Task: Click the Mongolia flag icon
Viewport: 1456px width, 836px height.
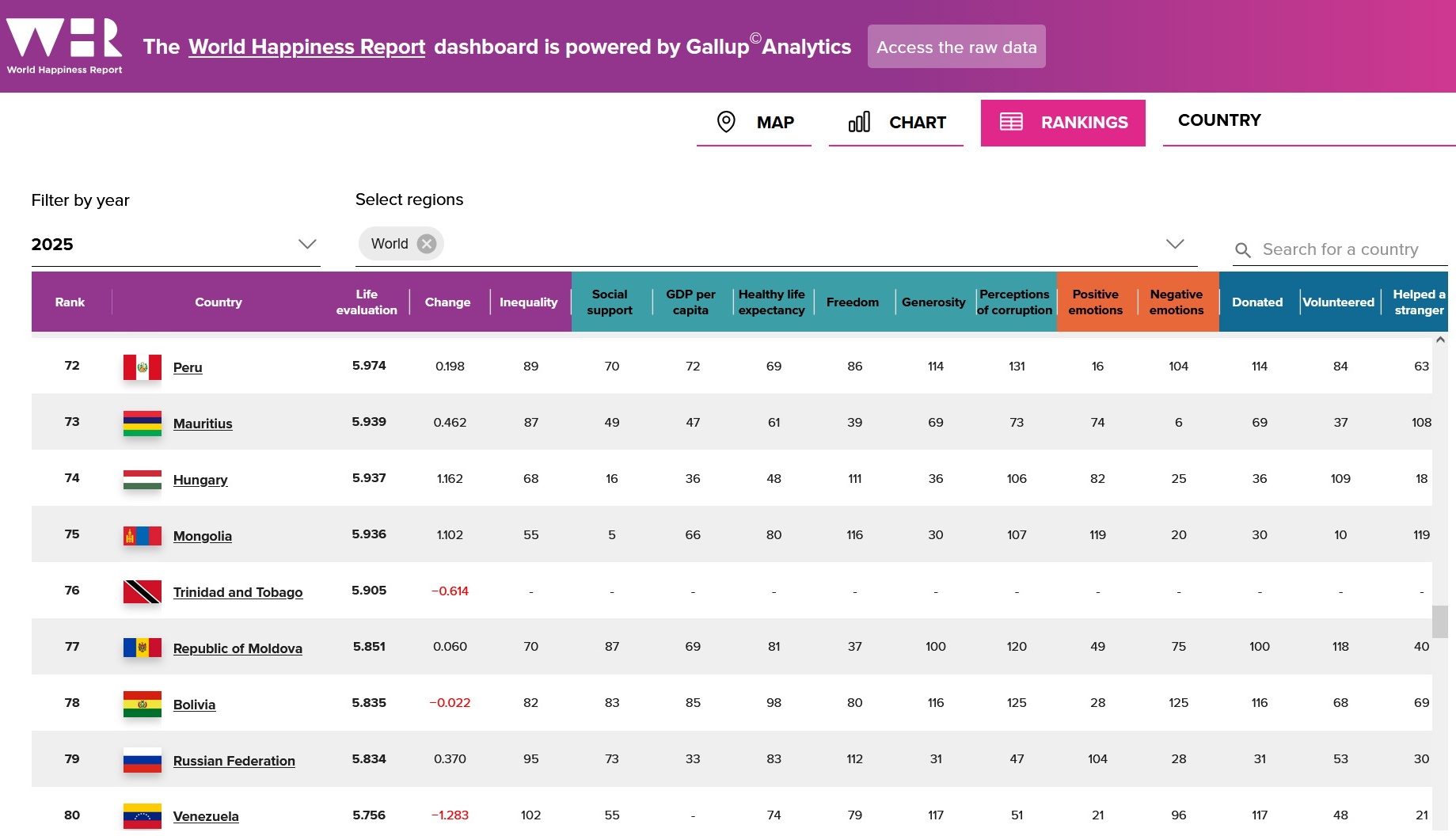Action: tap(143, 535)
